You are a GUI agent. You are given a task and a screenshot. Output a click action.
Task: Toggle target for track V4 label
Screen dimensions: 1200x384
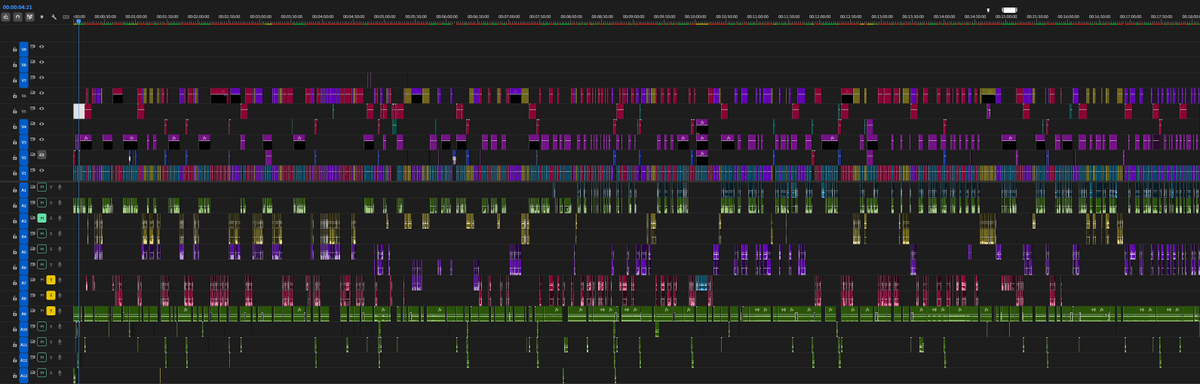[x=23, y=126]
